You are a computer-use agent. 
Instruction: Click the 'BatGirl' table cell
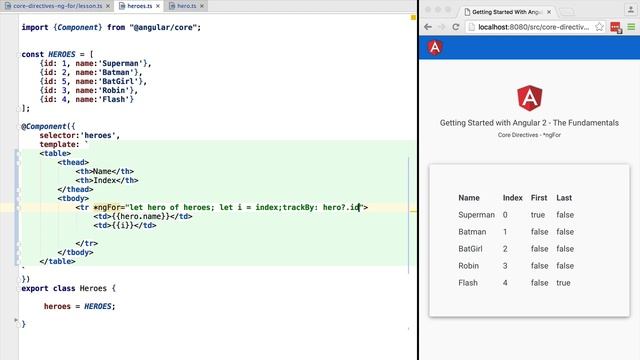pyautogui.click(x=470, y=249)
